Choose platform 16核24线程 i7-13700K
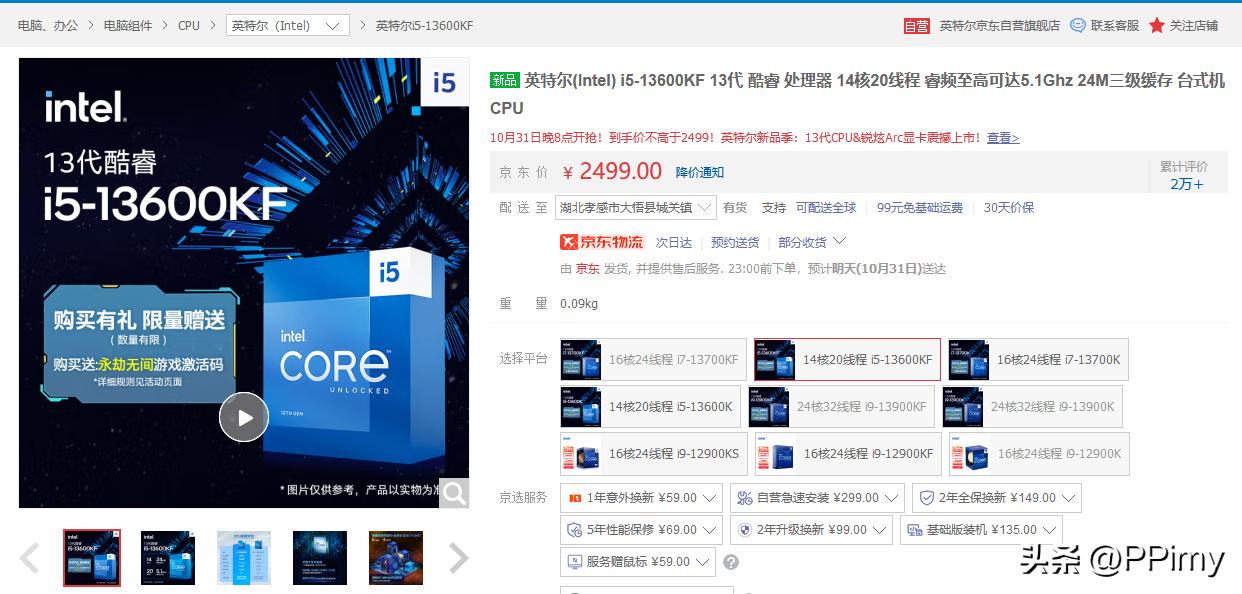The height and width of the screenshot is (594, 1242). pos(1038,360)
